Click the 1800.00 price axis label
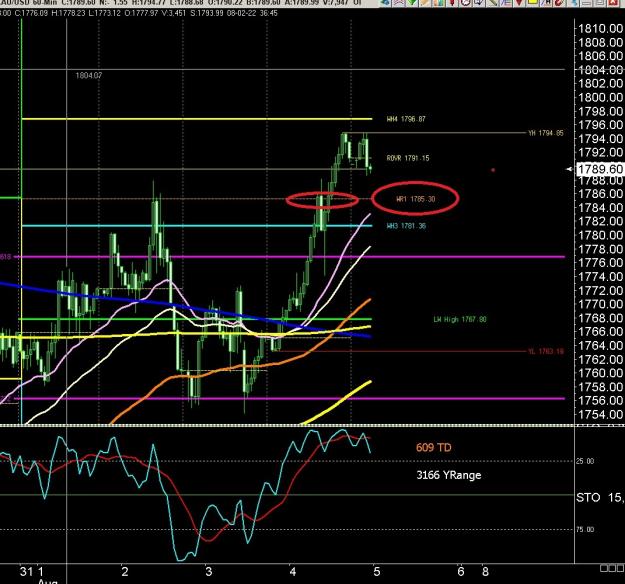Viewport: 625px width, 584px height. pyautogui.click(x=600, y=97)
